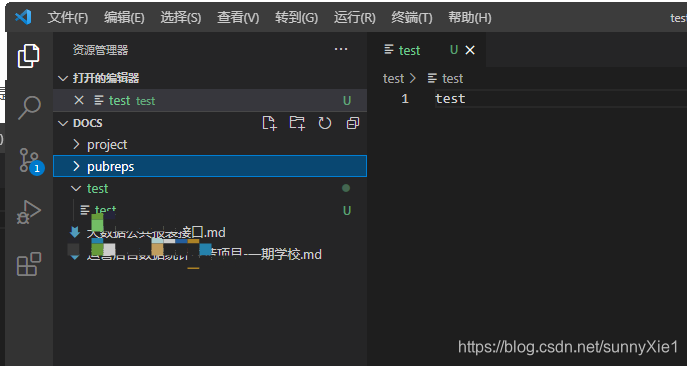Open Source Control view with badge 1
Screen dimensions: 687x366
(x=31, y=160)
